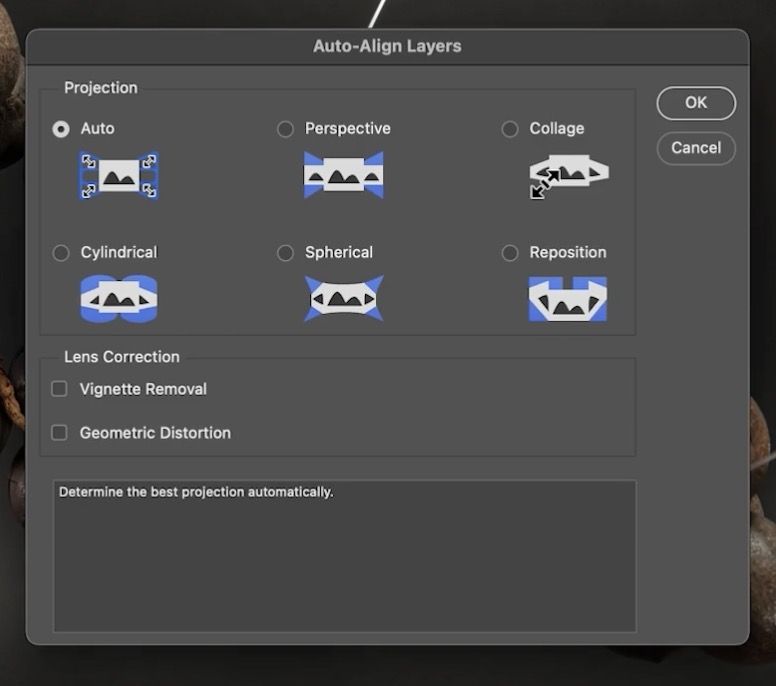This screenshot has height=686, width=776.
Task: Enable the Vignette Removal checkbox
Action: click(60, 389)
